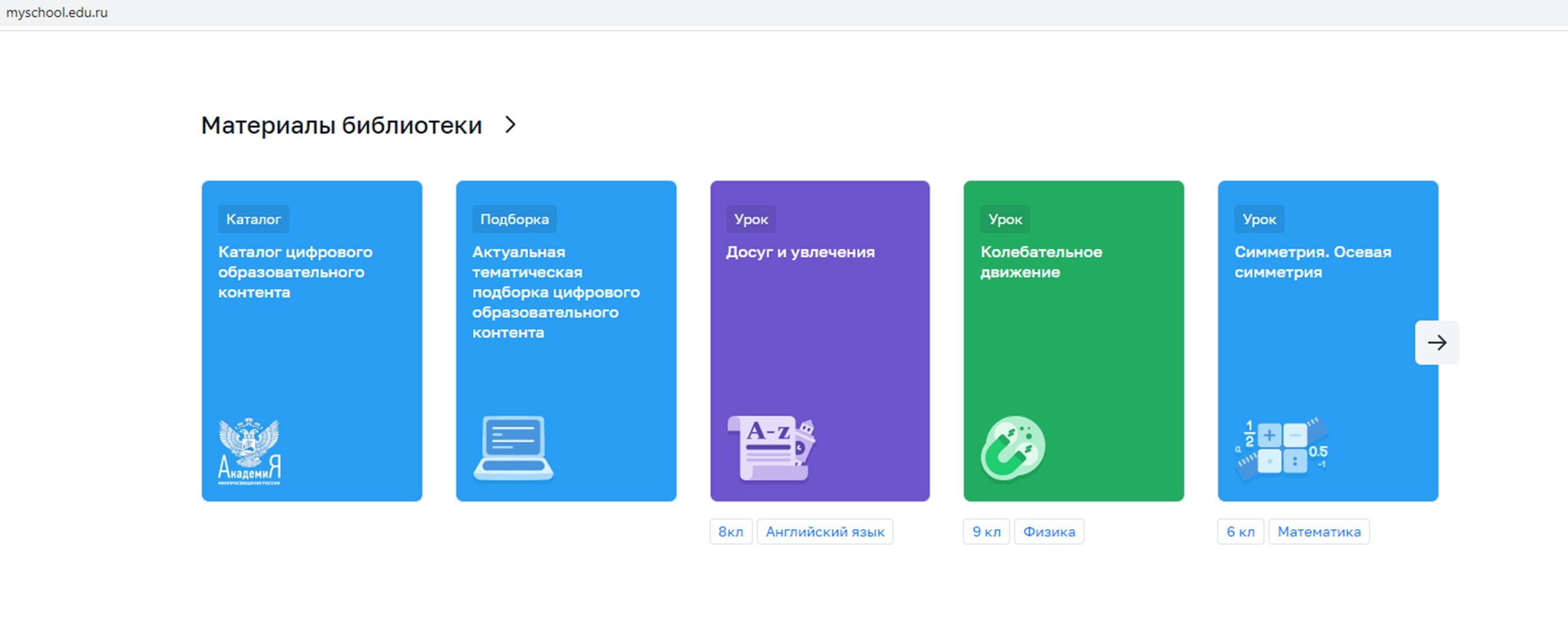
Task: Open Симметрия. Осевая симметрия lesson
Action: 1313,262
